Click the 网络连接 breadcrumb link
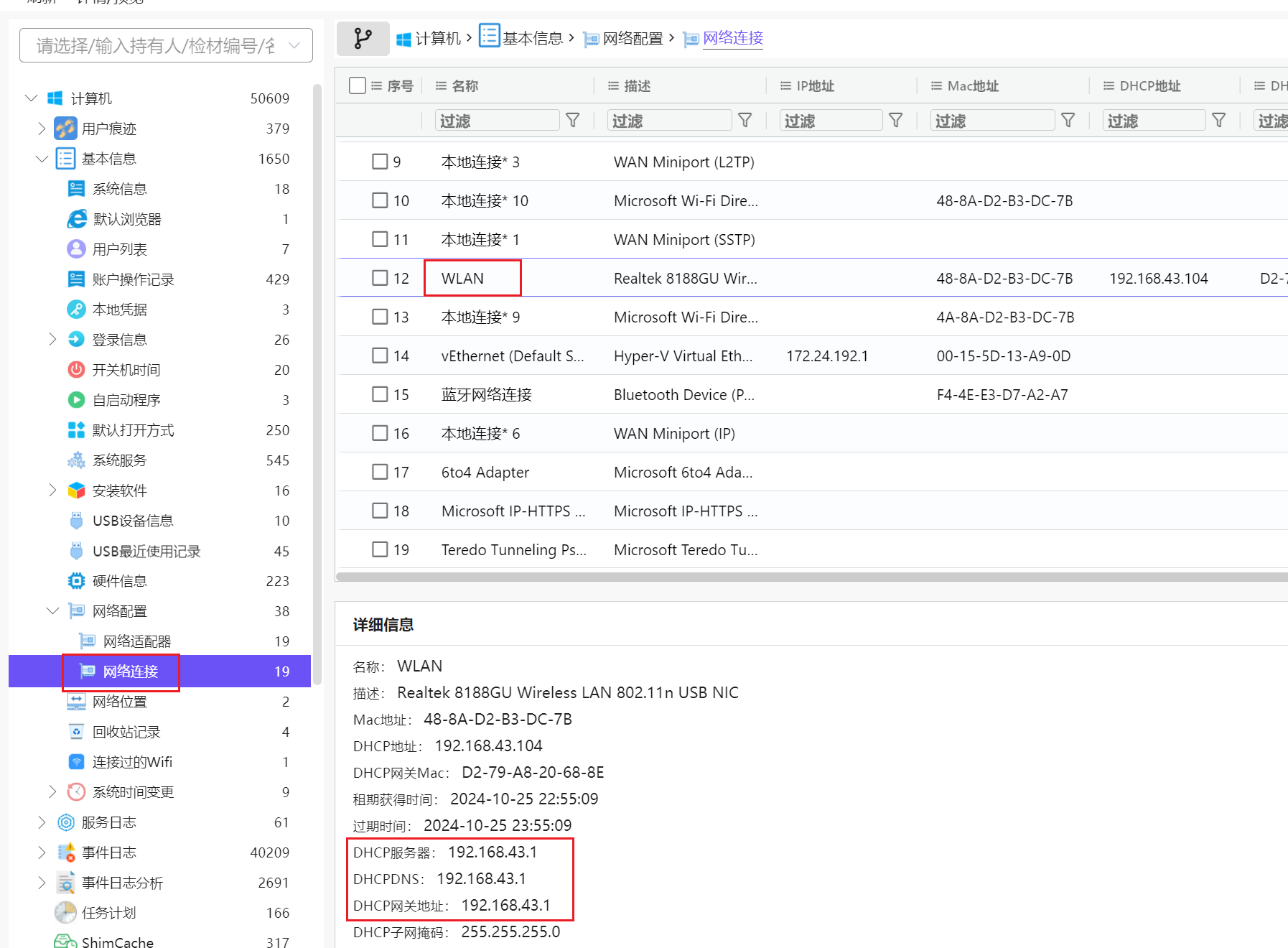 [x=732, y=38]
